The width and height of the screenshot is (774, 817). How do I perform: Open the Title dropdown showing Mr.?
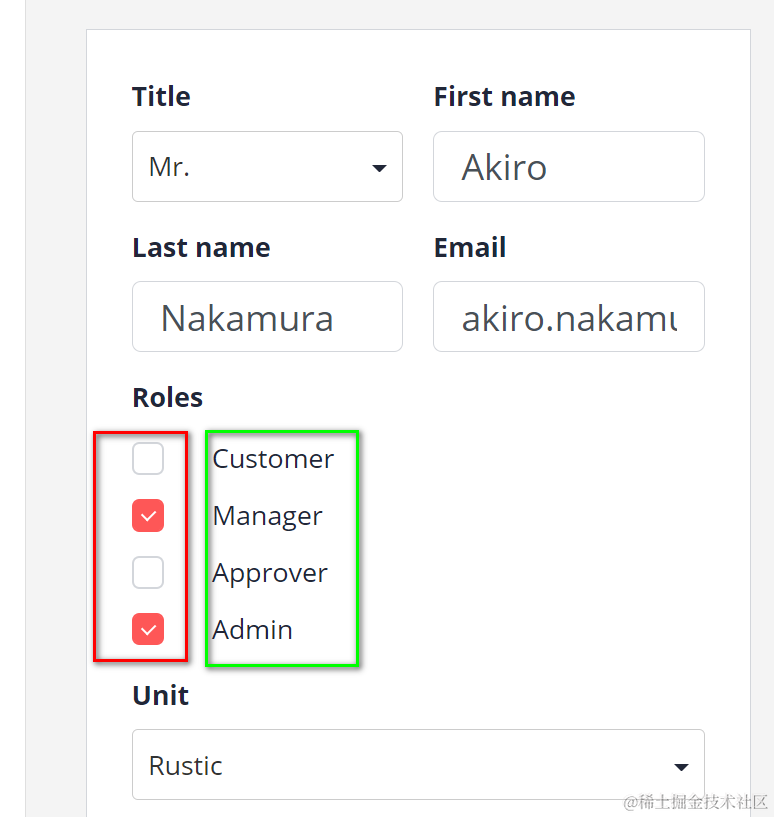coord(266,167)
